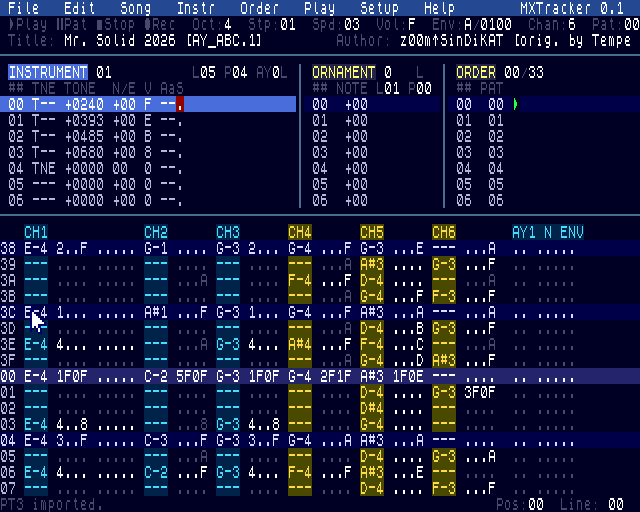640x512 pixels.
Task: Select the ORDER panel header
Action: pos(476,72)
